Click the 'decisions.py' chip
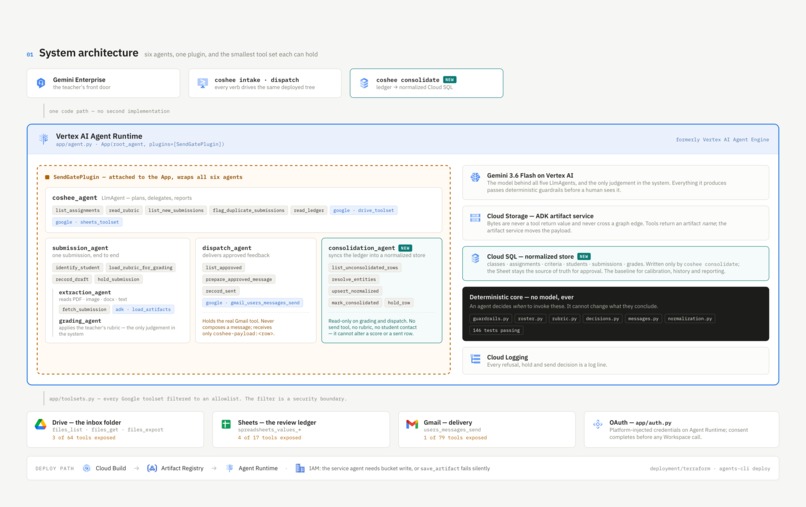 coord(602,319)
